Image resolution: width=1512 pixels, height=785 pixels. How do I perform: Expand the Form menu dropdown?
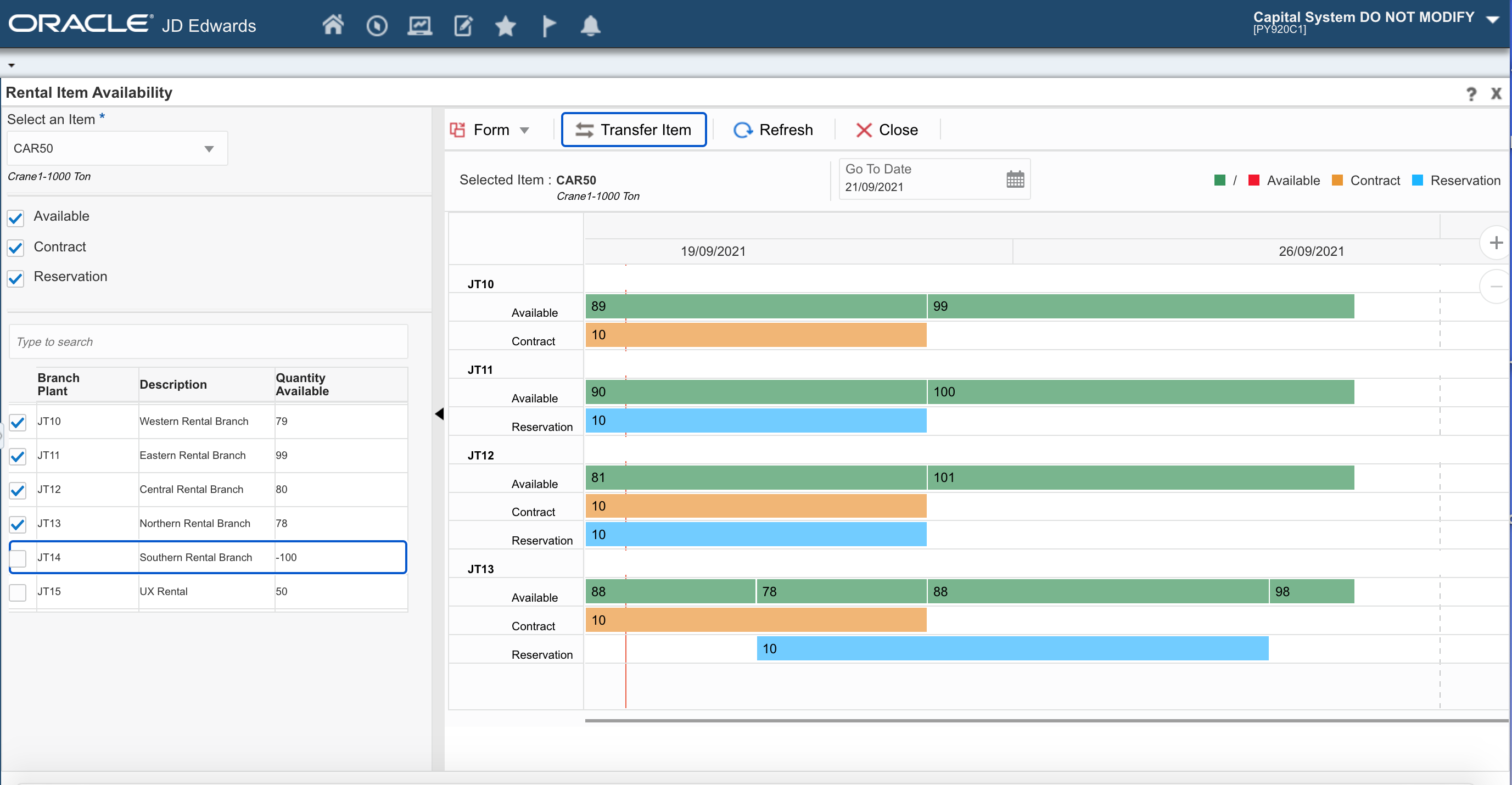tap(524, 130)
